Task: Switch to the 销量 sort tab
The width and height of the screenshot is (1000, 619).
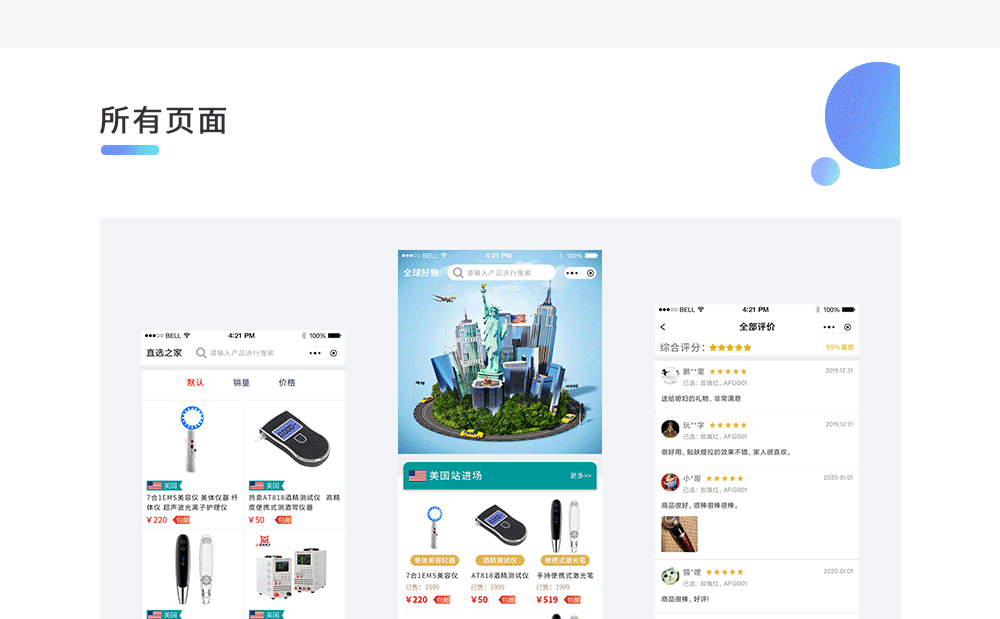Action: [x=241, y=382]
